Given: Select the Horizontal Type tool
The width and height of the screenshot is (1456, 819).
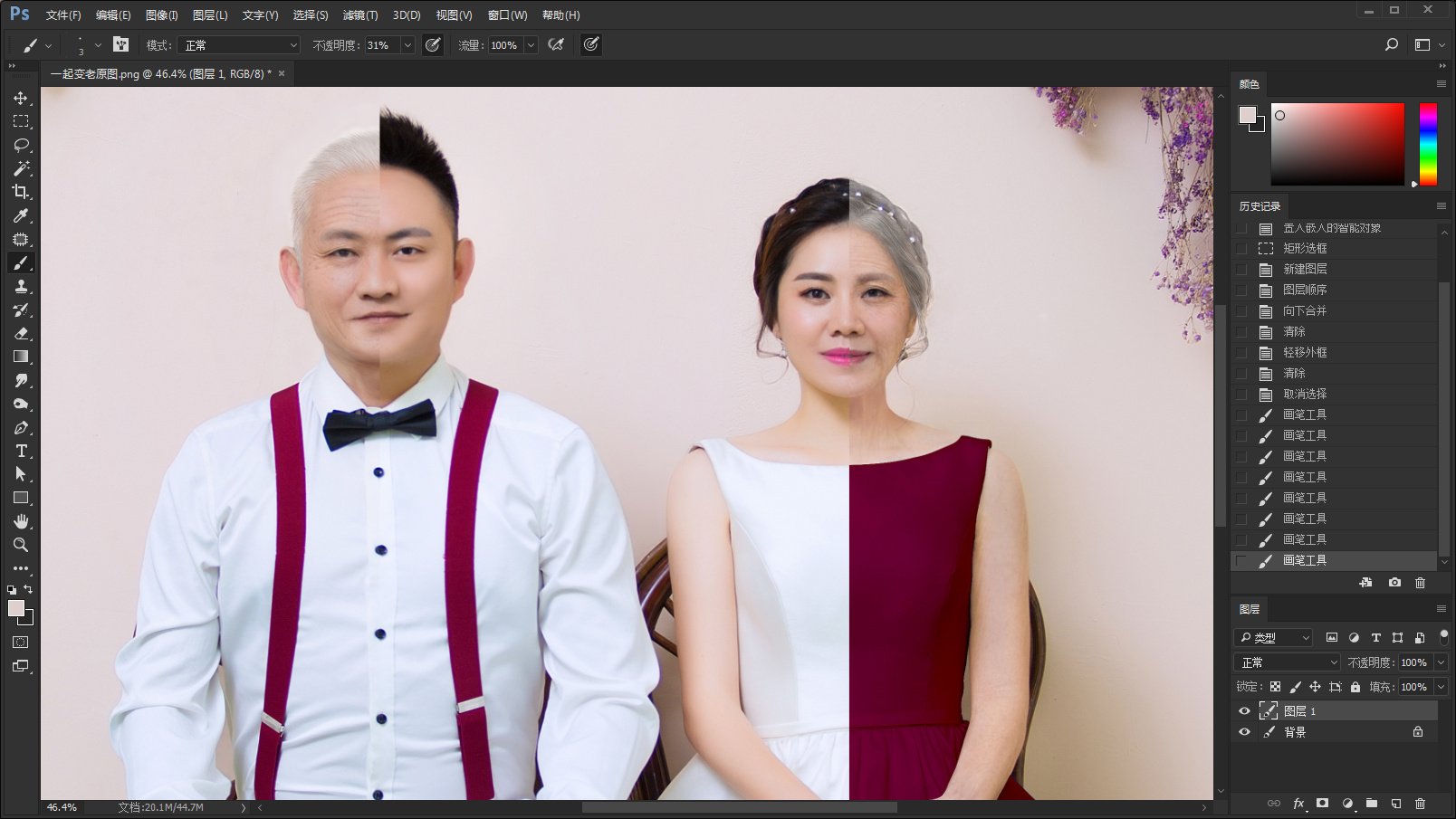Looking at the screenshot, I should pos(21,451).
